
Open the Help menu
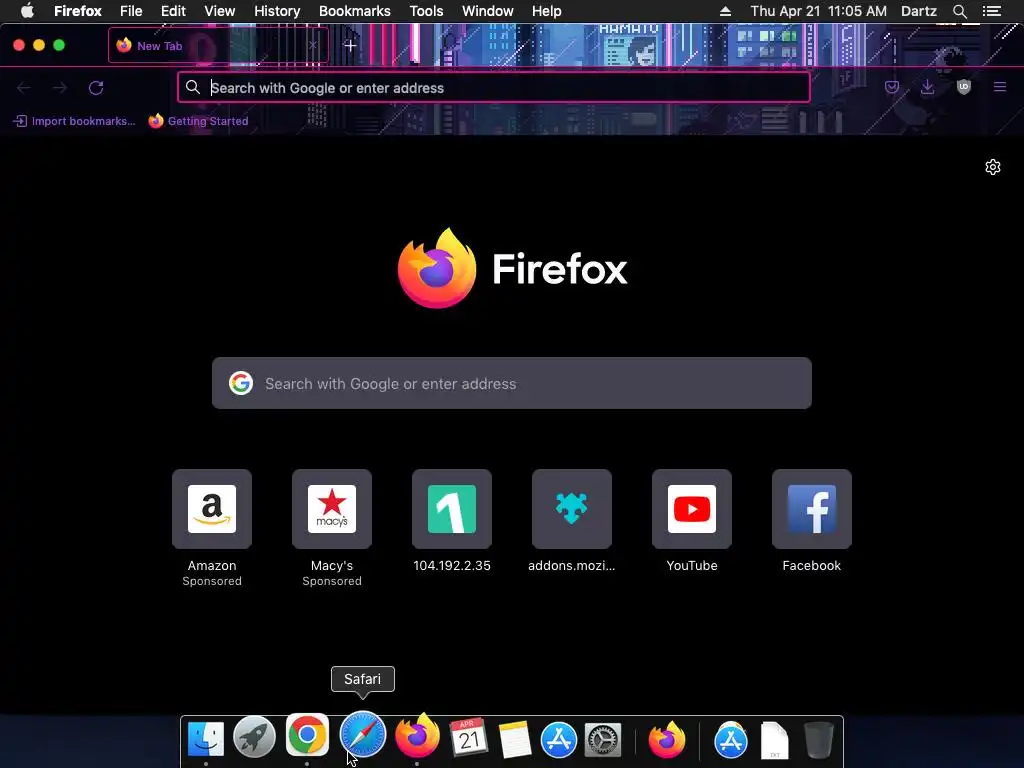[x=547, y=11]
